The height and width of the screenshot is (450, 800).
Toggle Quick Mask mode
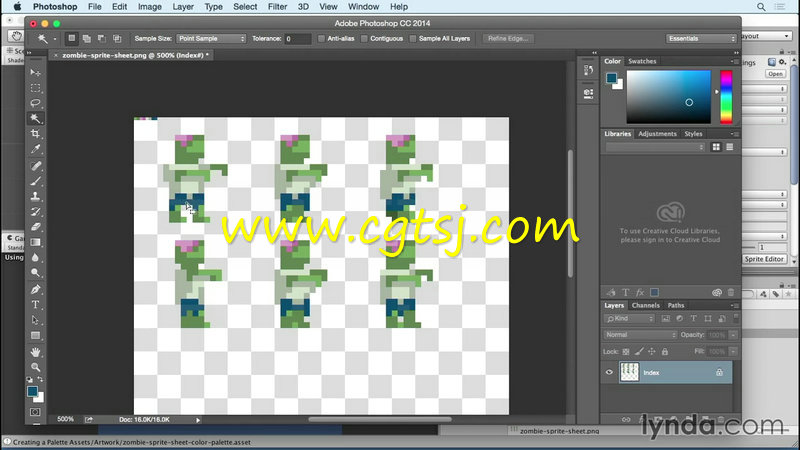pos(35,412)
